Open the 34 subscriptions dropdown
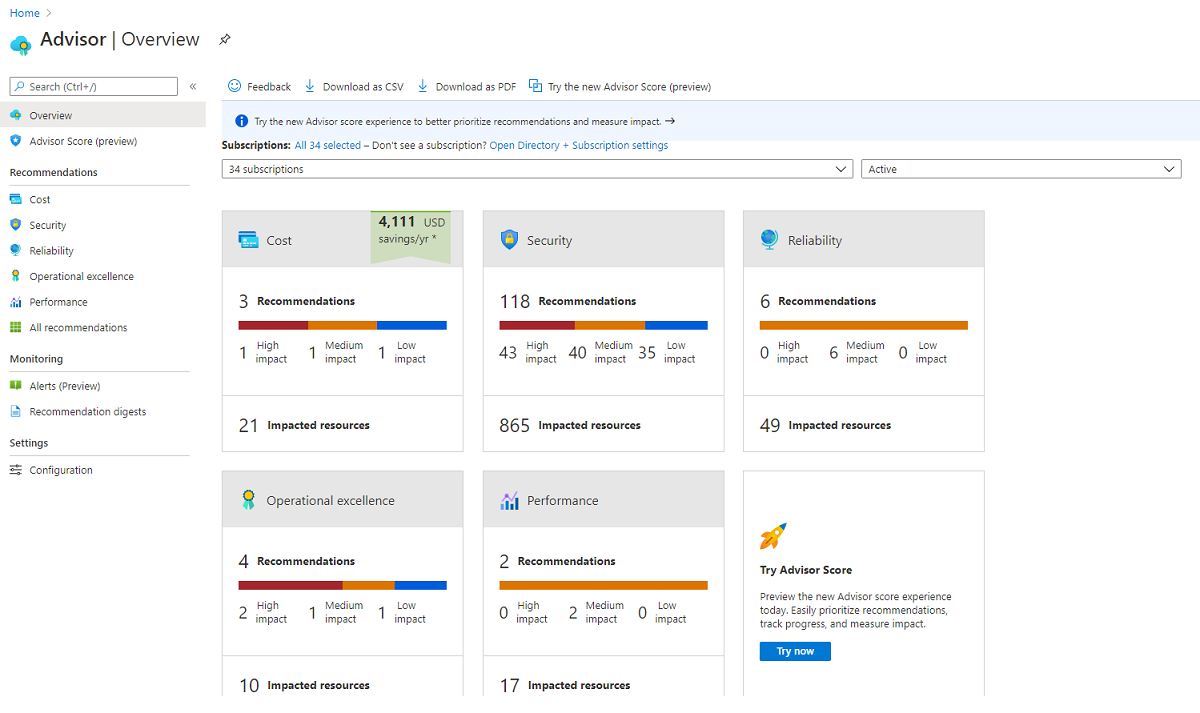Screen dimensions: 1200x713 point(537,169)
